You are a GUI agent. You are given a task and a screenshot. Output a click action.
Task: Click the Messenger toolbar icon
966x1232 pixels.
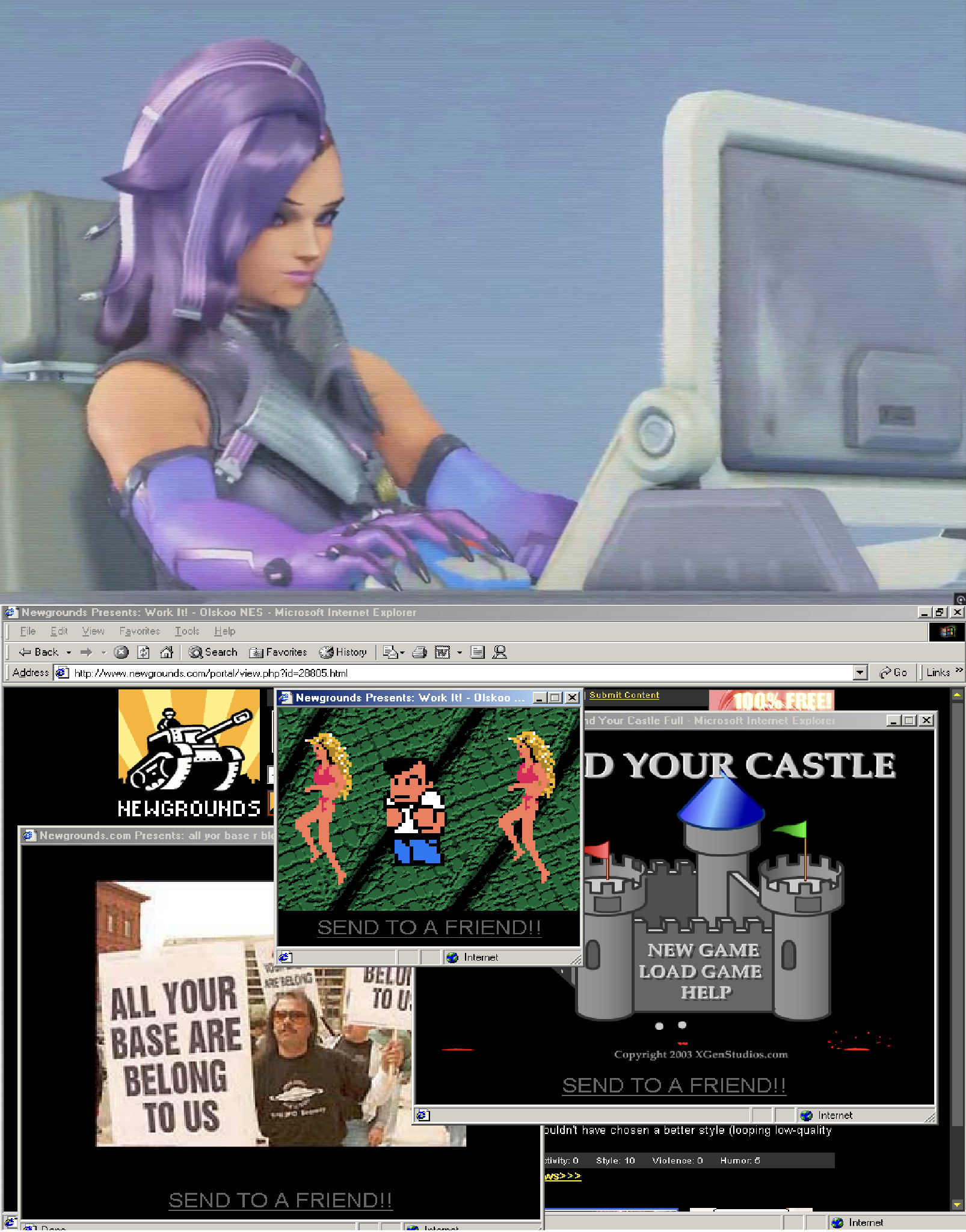click(x=499, y=652)
